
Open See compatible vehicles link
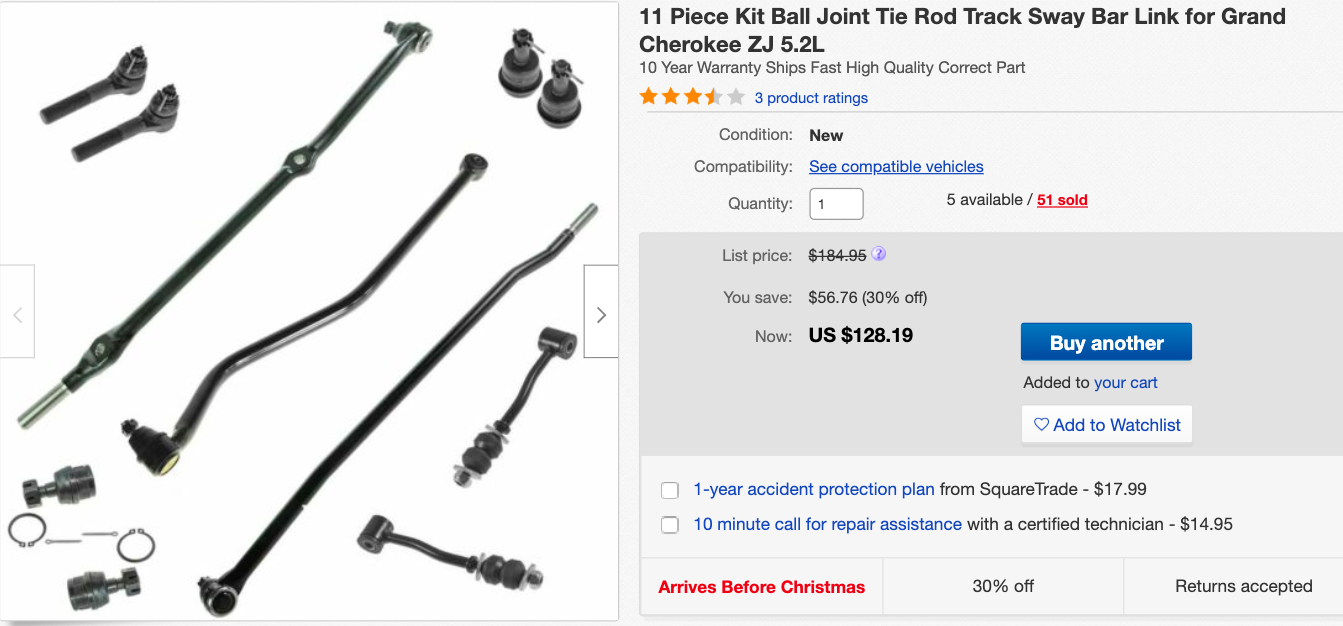click(896, 167)
